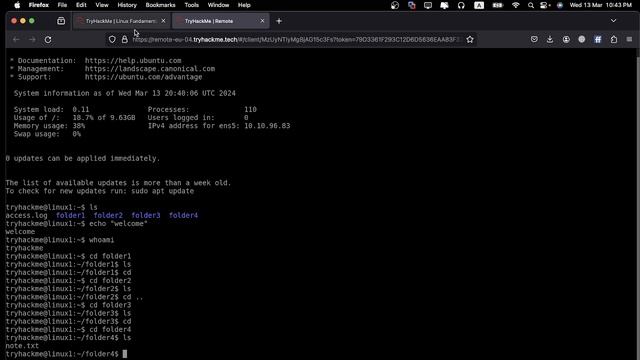Open the View menu

102,5
